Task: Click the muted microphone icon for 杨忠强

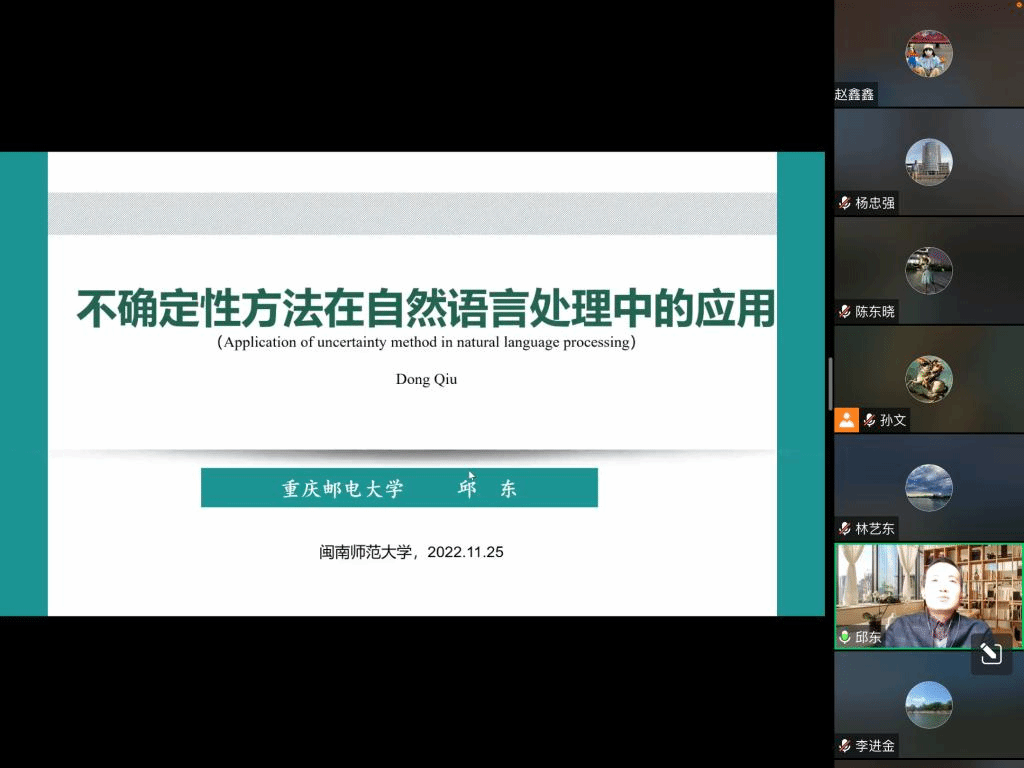Action: tap(845, 203)
